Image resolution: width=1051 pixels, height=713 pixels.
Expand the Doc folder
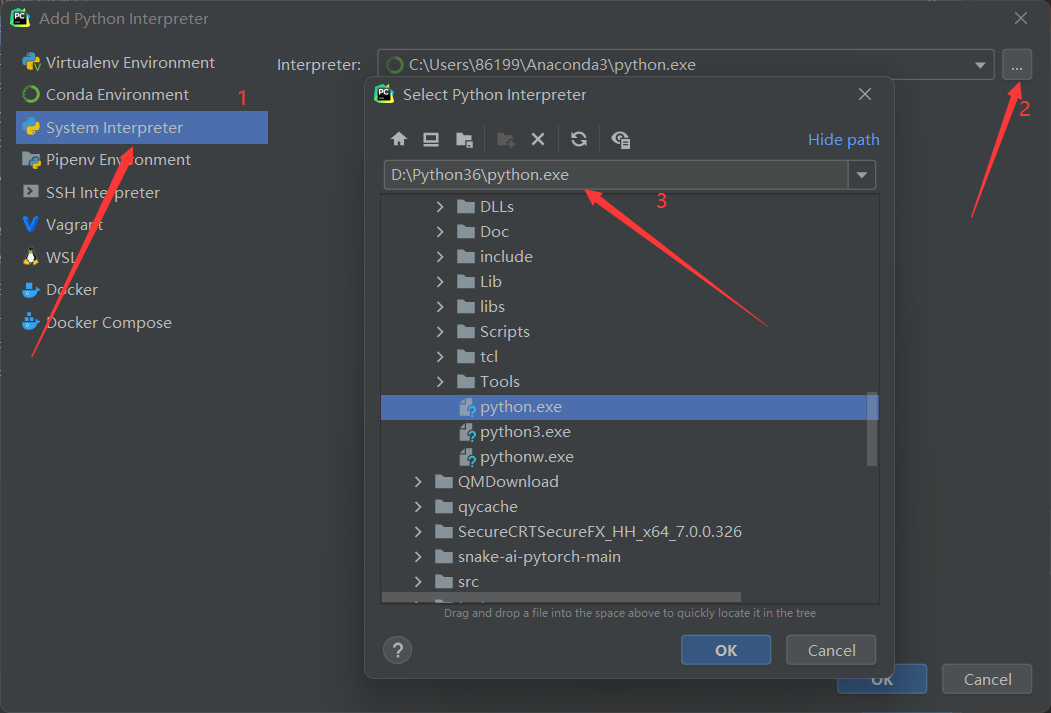(x=440, y=232)
